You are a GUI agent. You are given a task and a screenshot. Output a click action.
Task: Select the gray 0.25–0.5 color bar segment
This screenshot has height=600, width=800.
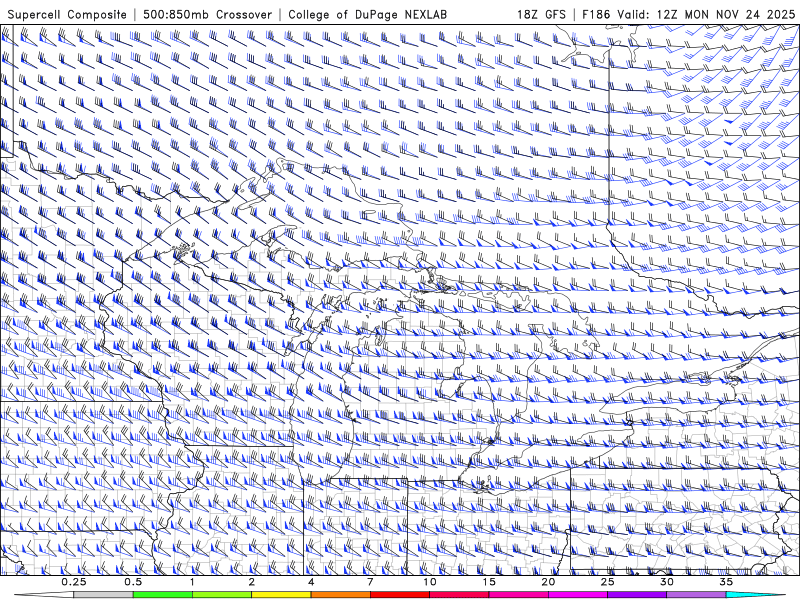(x=104, y=595)
